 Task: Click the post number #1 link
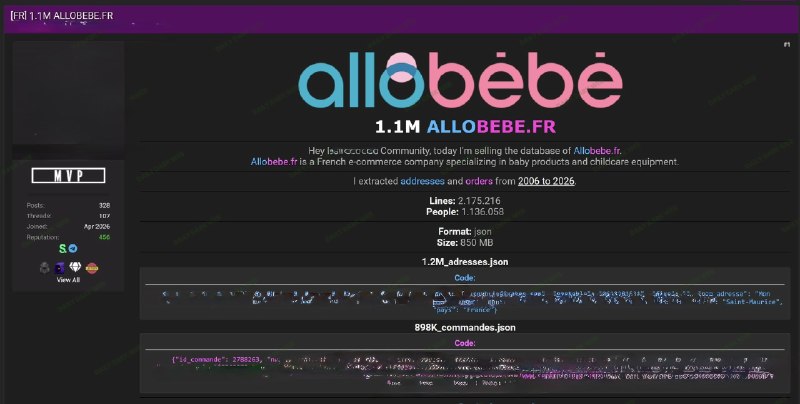point(786,45)
